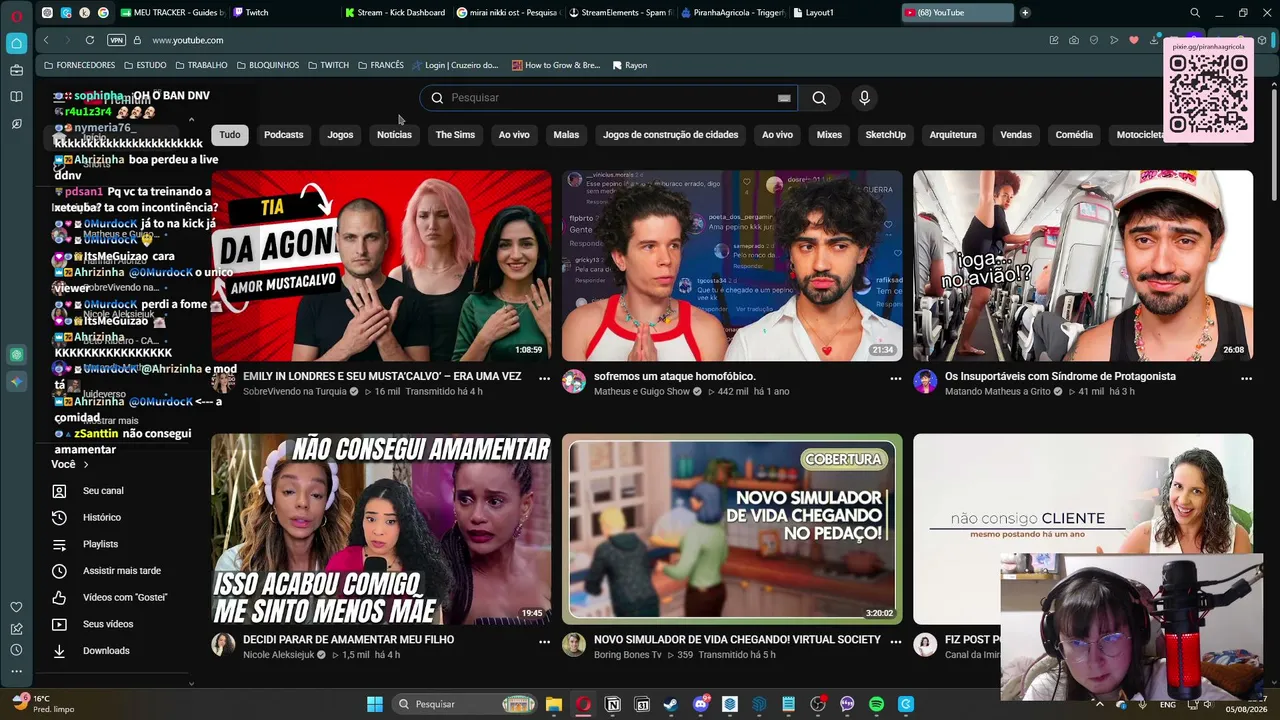1280x720 pixels.
Task: Filter the feed by Notícias
Action: (x=394, y=135)
